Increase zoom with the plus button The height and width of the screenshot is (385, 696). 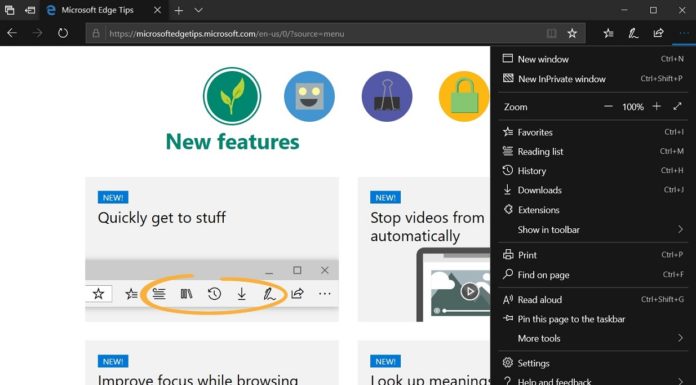click(656, 107)
